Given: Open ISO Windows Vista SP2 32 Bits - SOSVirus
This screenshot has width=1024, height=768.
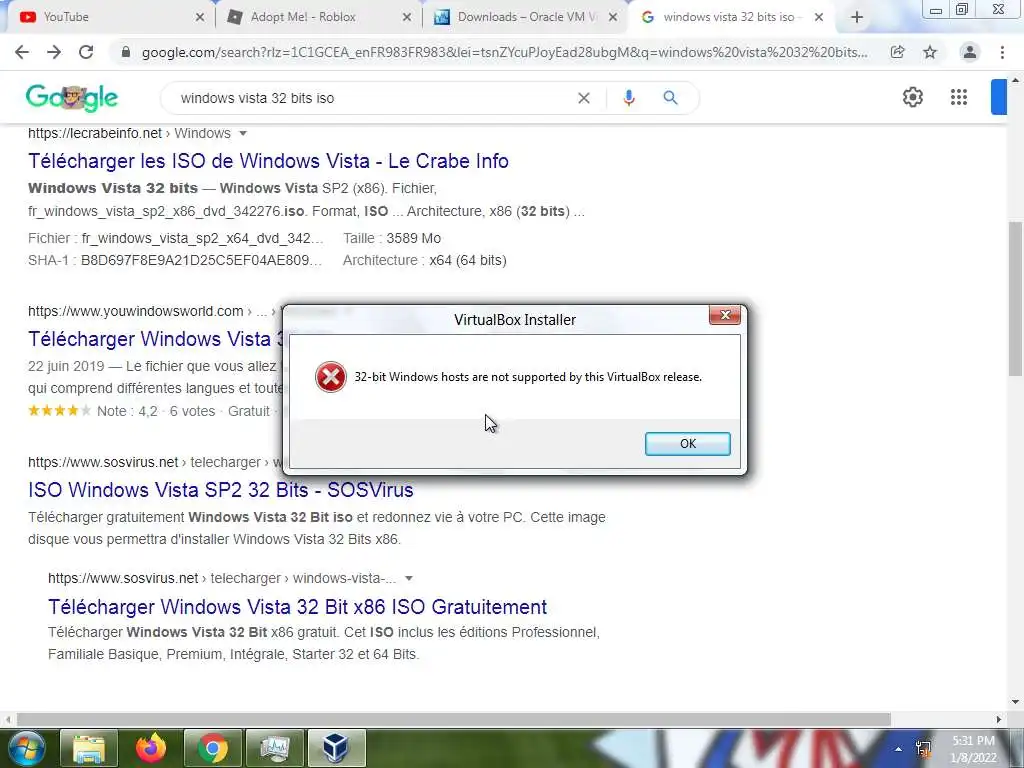Looking at the screenshot, I should pos(221,490).
